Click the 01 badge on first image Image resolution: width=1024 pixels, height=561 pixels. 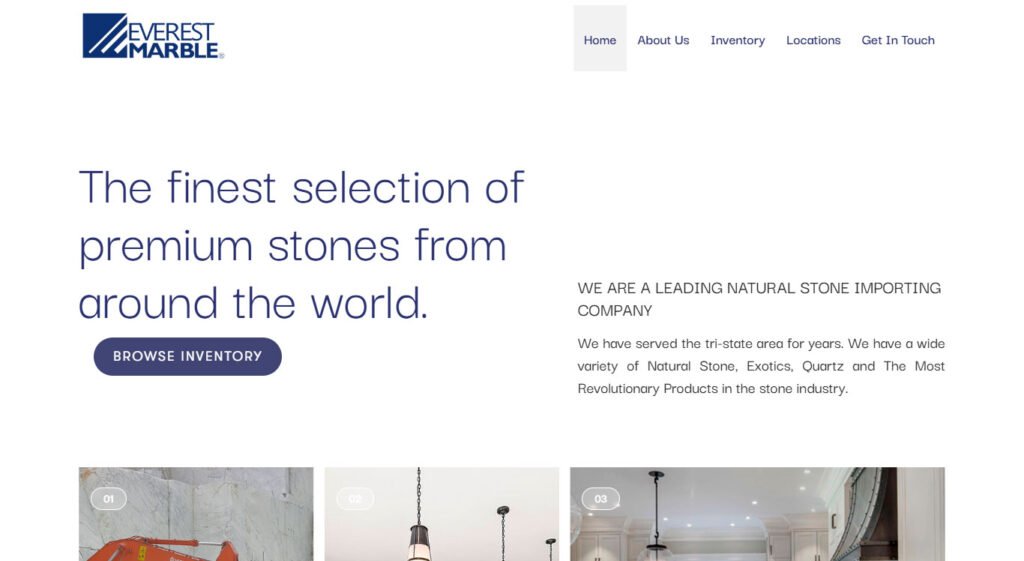tap(108, 498)
